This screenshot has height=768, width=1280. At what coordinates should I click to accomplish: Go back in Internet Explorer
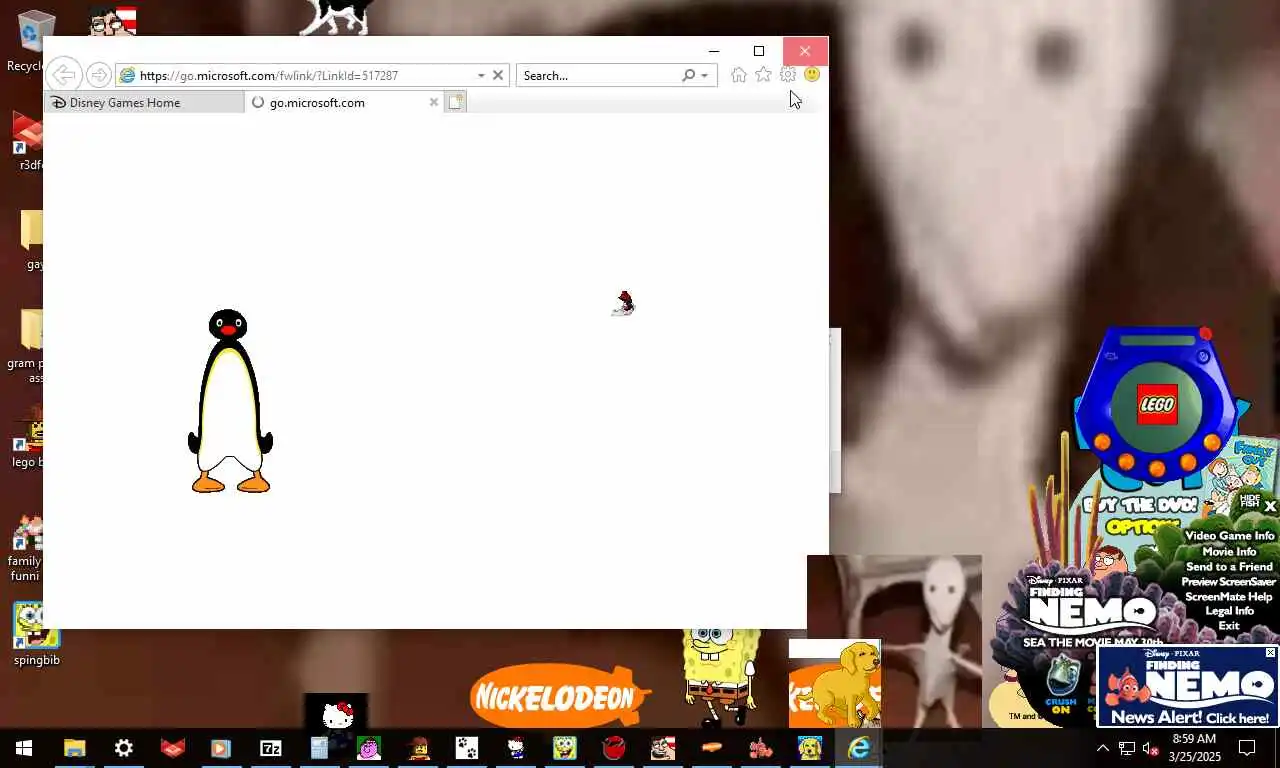tap(64, 75)
